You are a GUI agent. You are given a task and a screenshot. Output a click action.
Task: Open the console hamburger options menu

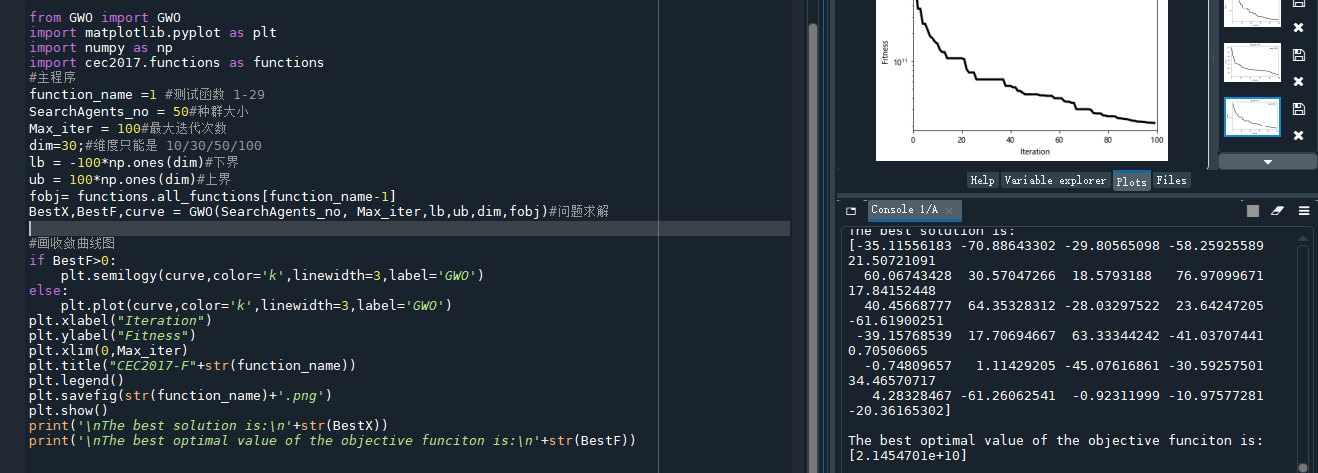click(1304, 211)
